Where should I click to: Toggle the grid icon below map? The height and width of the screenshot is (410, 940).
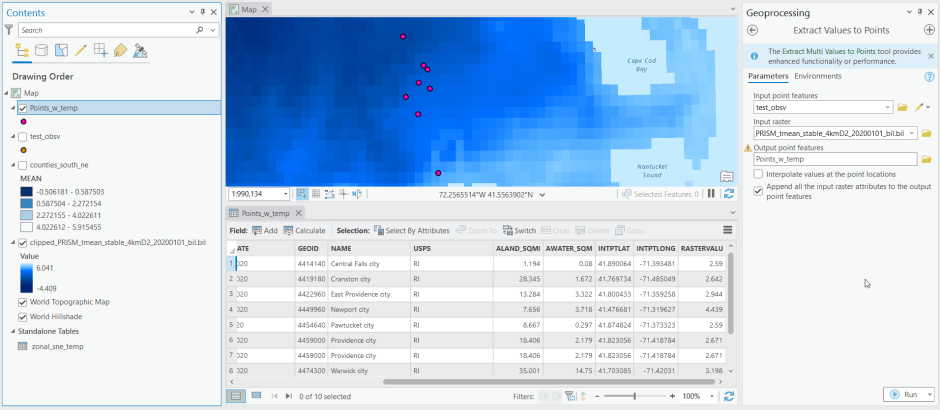tap(316, 194)
